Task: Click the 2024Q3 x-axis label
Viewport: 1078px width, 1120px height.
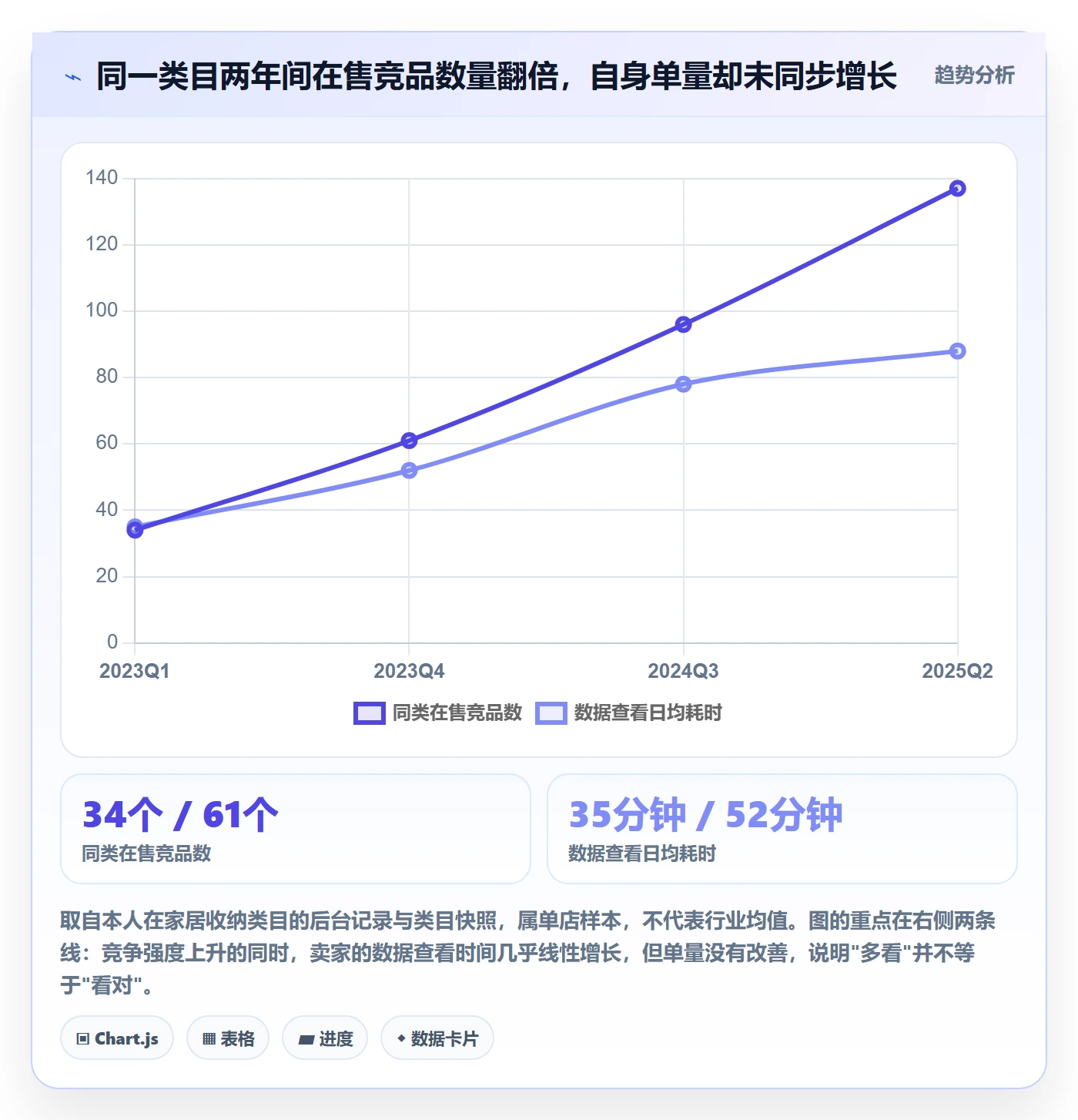Action: (683, 671)
